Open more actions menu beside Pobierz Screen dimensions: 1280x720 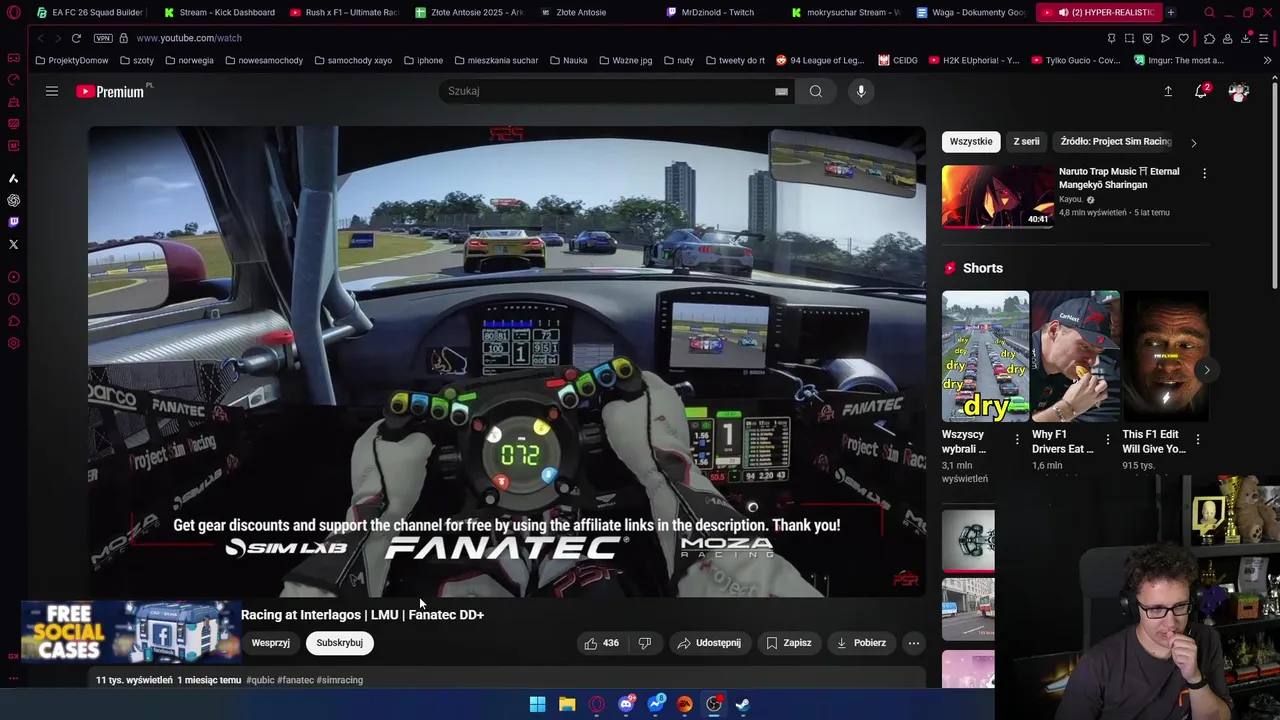[913, 643]
